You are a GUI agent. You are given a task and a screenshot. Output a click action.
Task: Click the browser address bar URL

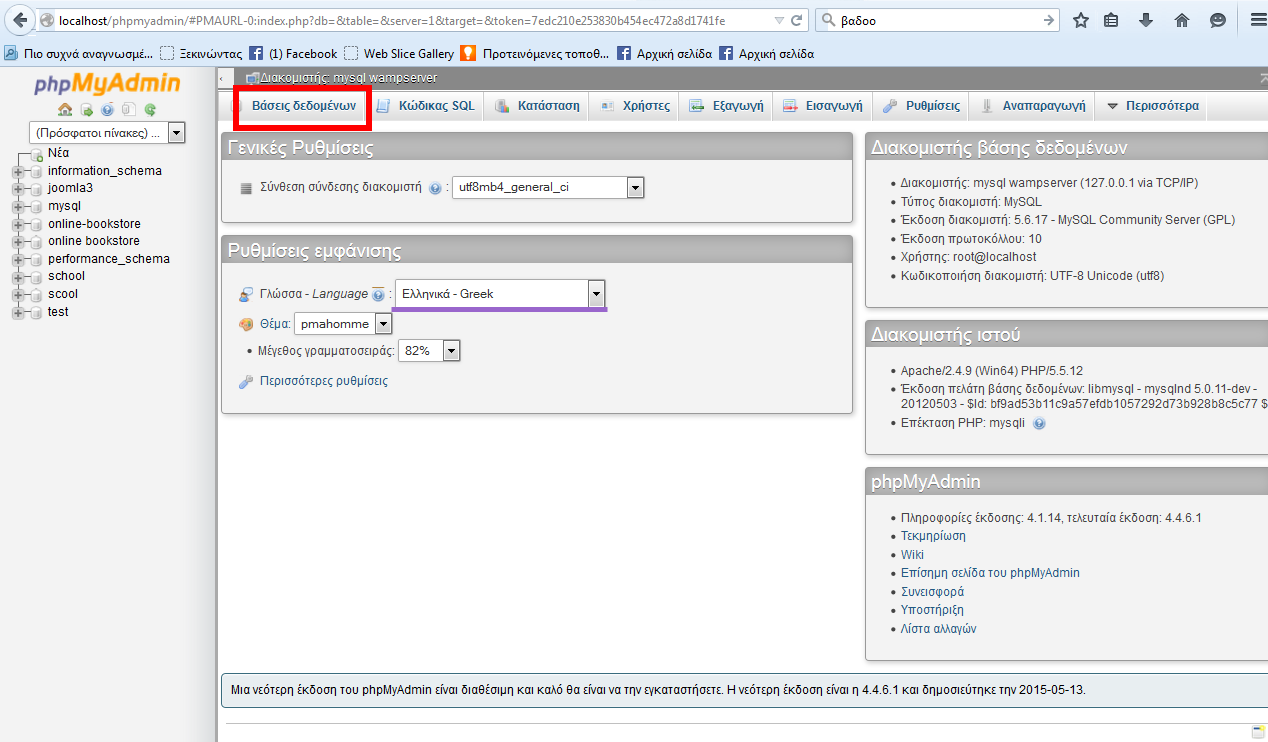pyautogui.click(x=392, y=20)
